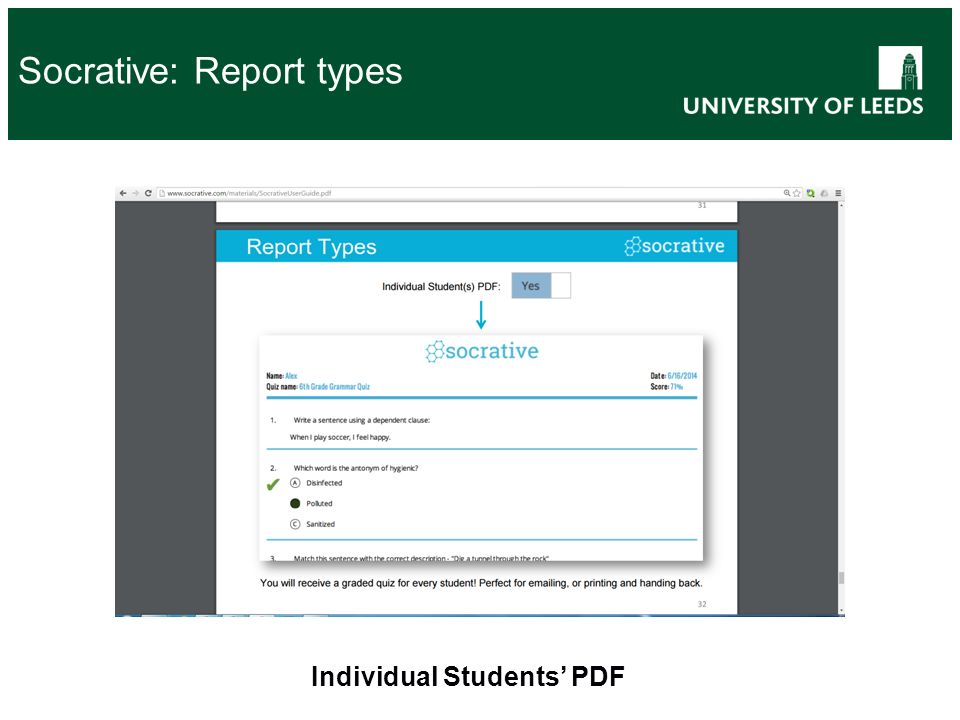Click the question 3 'Match this sentence' text
960x720 pixels.
(x=421, y=558)
